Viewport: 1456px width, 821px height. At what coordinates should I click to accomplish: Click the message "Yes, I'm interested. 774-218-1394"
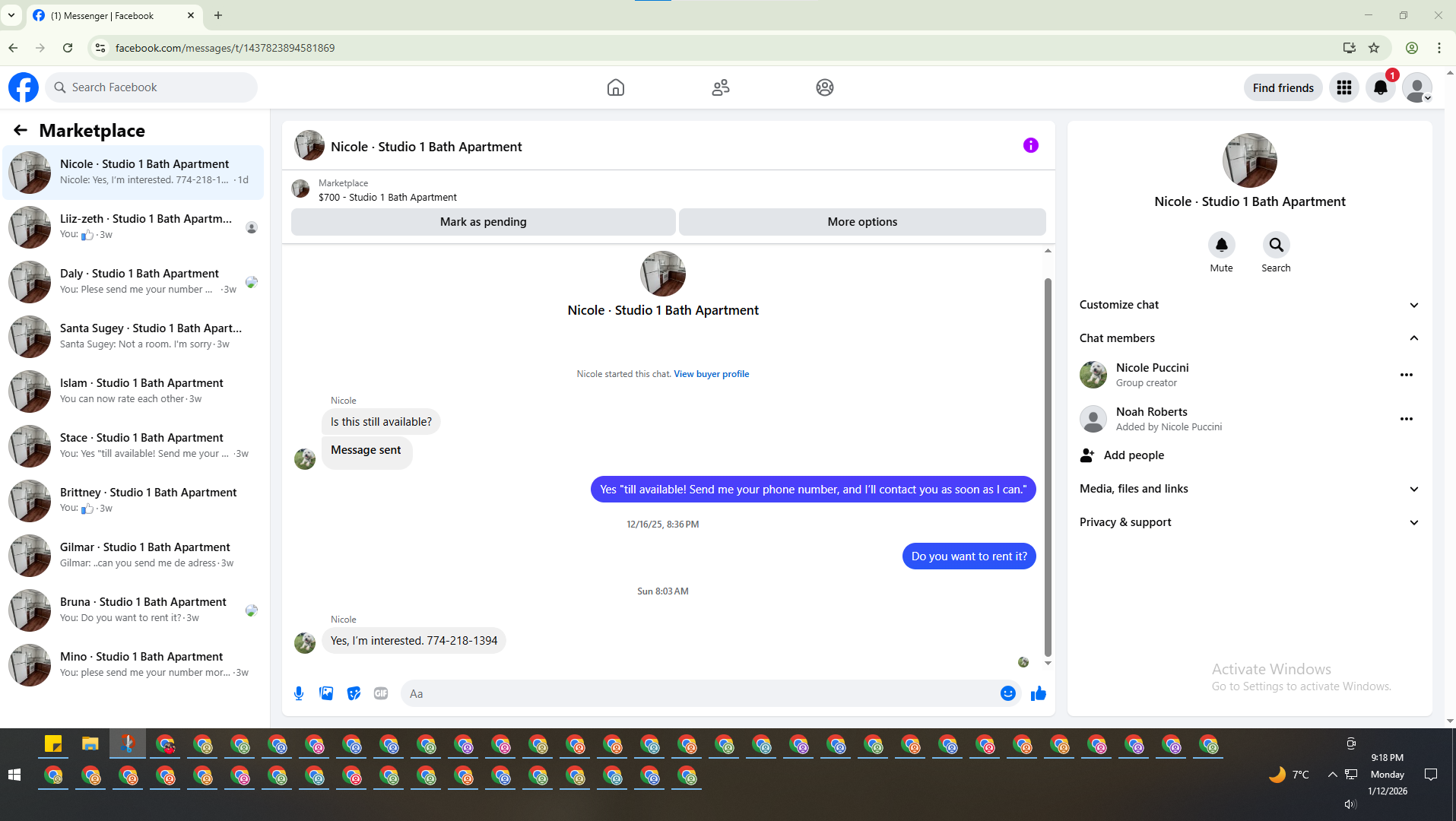pyautogui.click(x=414, y=641)
